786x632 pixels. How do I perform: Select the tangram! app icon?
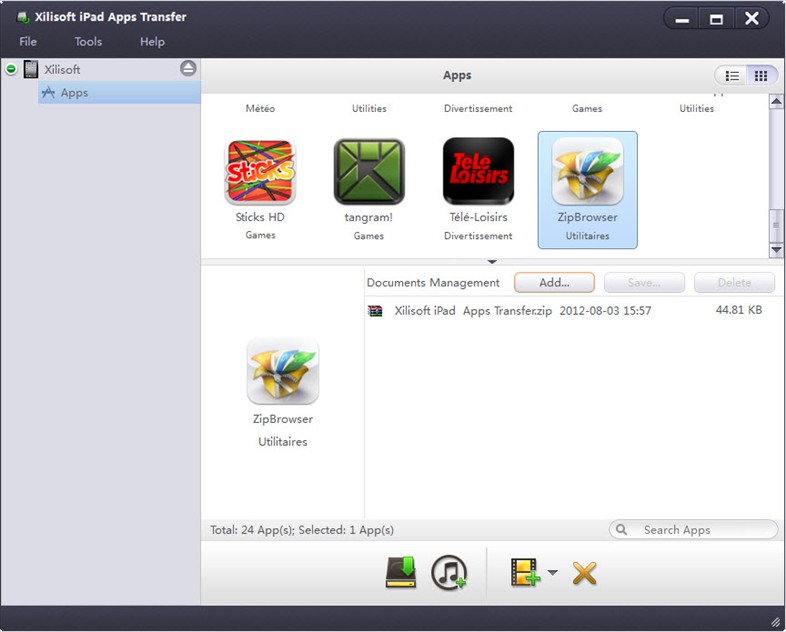coord(369,172)
